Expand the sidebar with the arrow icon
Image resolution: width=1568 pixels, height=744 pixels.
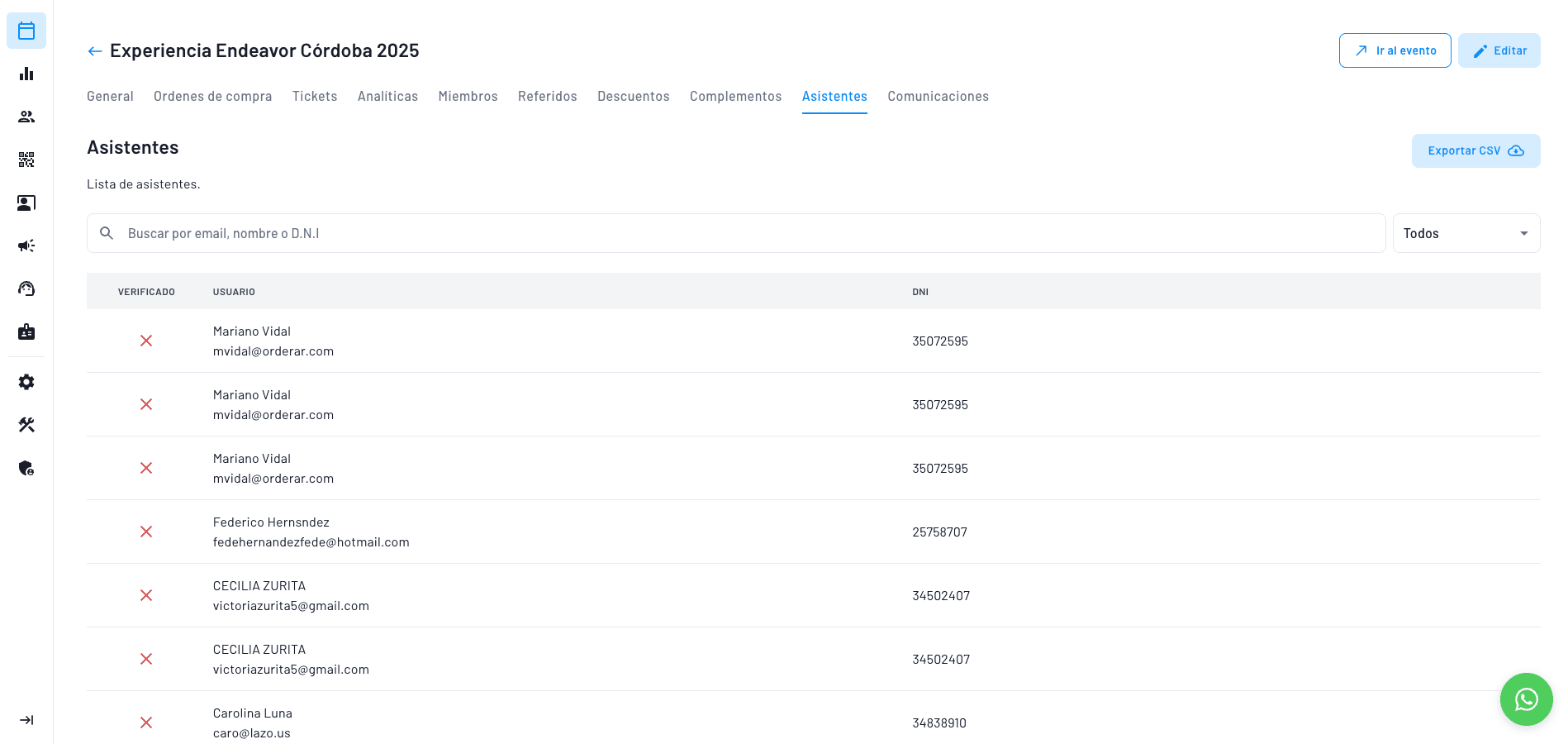pos(26,720)
